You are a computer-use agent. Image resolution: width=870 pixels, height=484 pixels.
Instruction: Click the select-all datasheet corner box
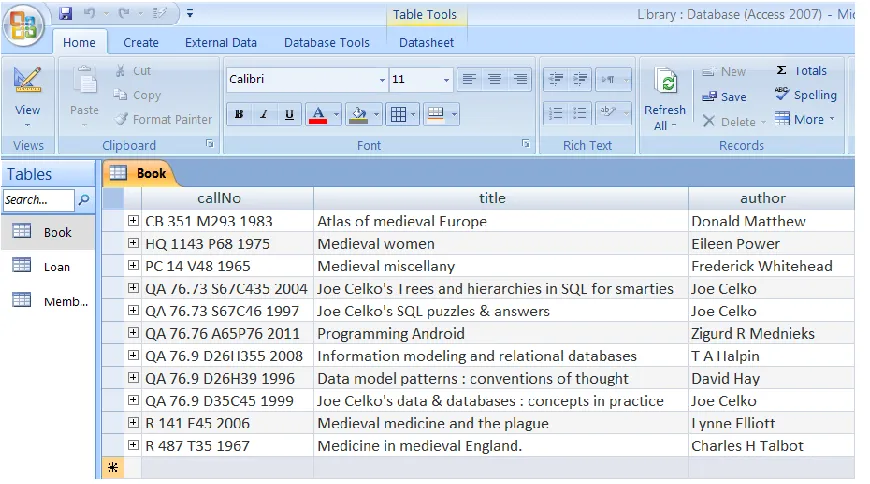click(113, 198)
